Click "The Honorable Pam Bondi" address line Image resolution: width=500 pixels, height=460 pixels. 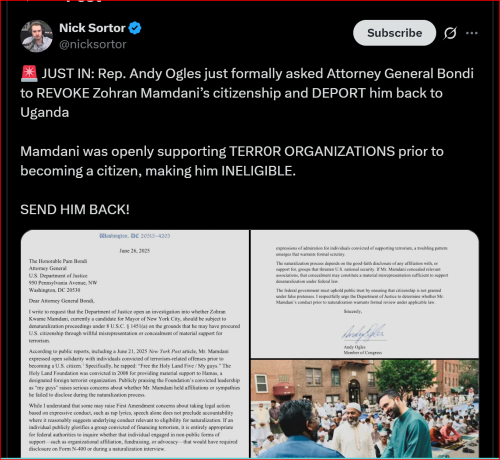58,261
